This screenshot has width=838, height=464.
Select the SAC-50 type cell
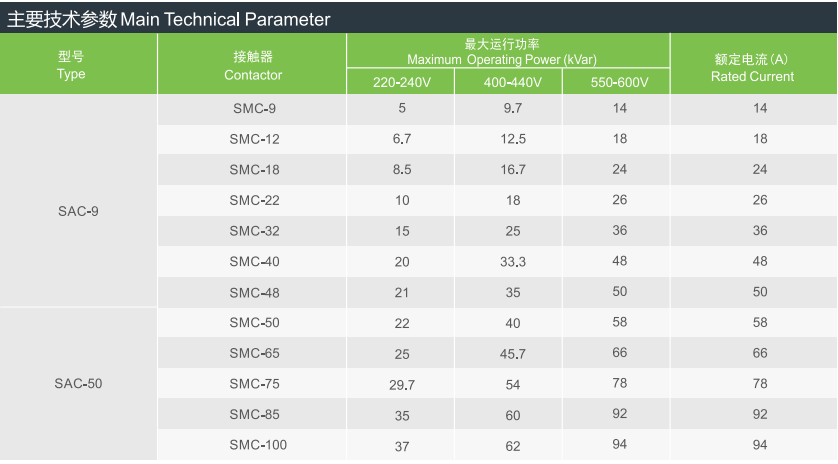[x=78, y=383]
